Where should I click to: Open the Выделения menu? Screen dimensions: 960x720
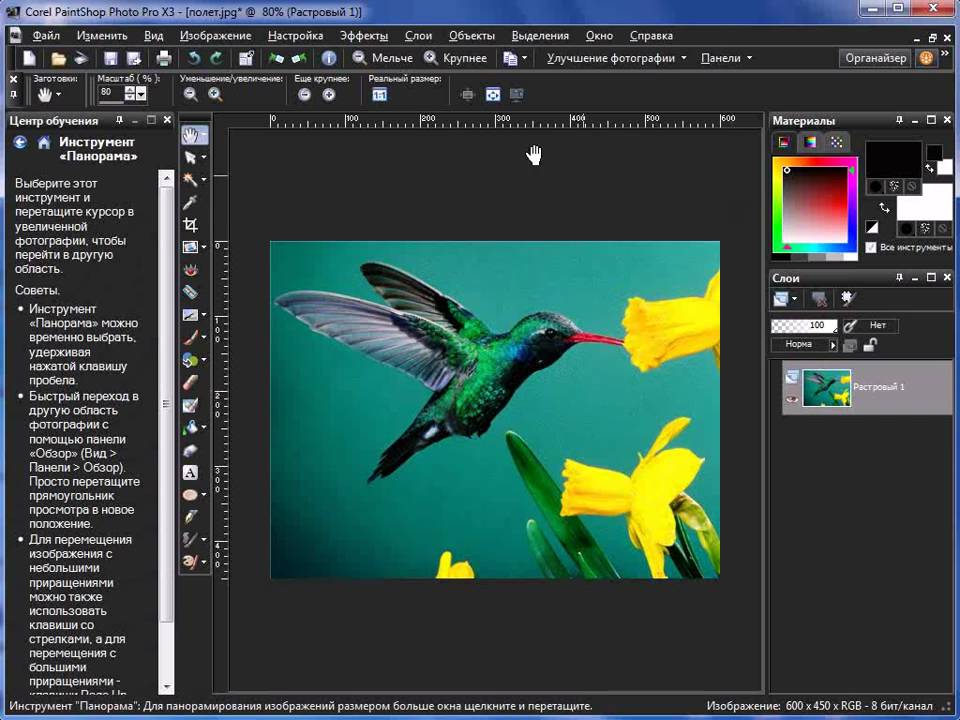[540, 36]
